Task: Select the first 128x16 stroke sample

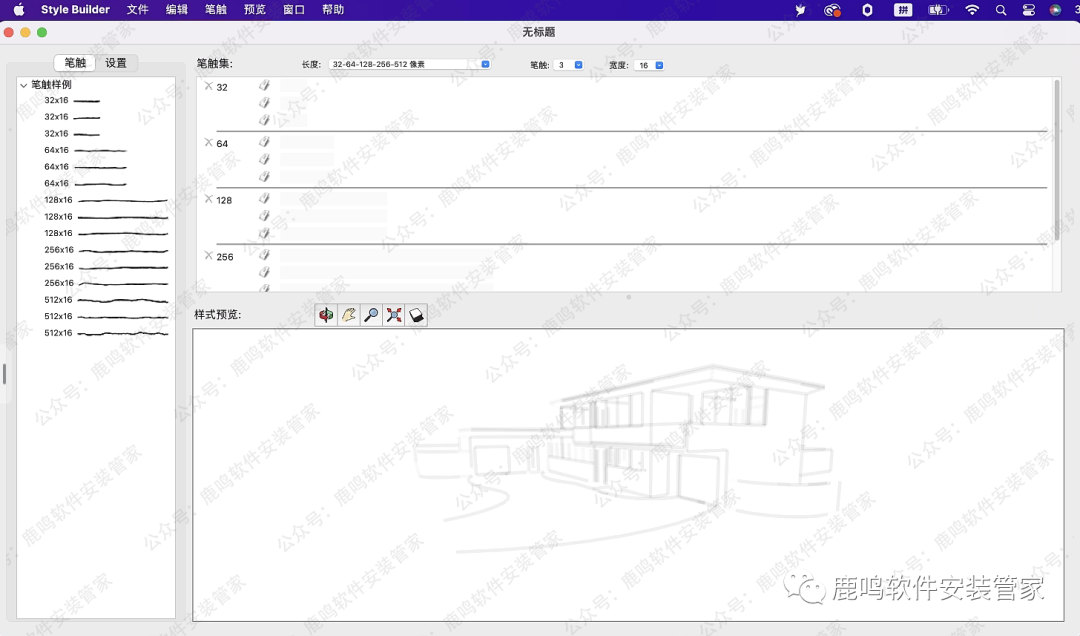Action: pos(107,200)
